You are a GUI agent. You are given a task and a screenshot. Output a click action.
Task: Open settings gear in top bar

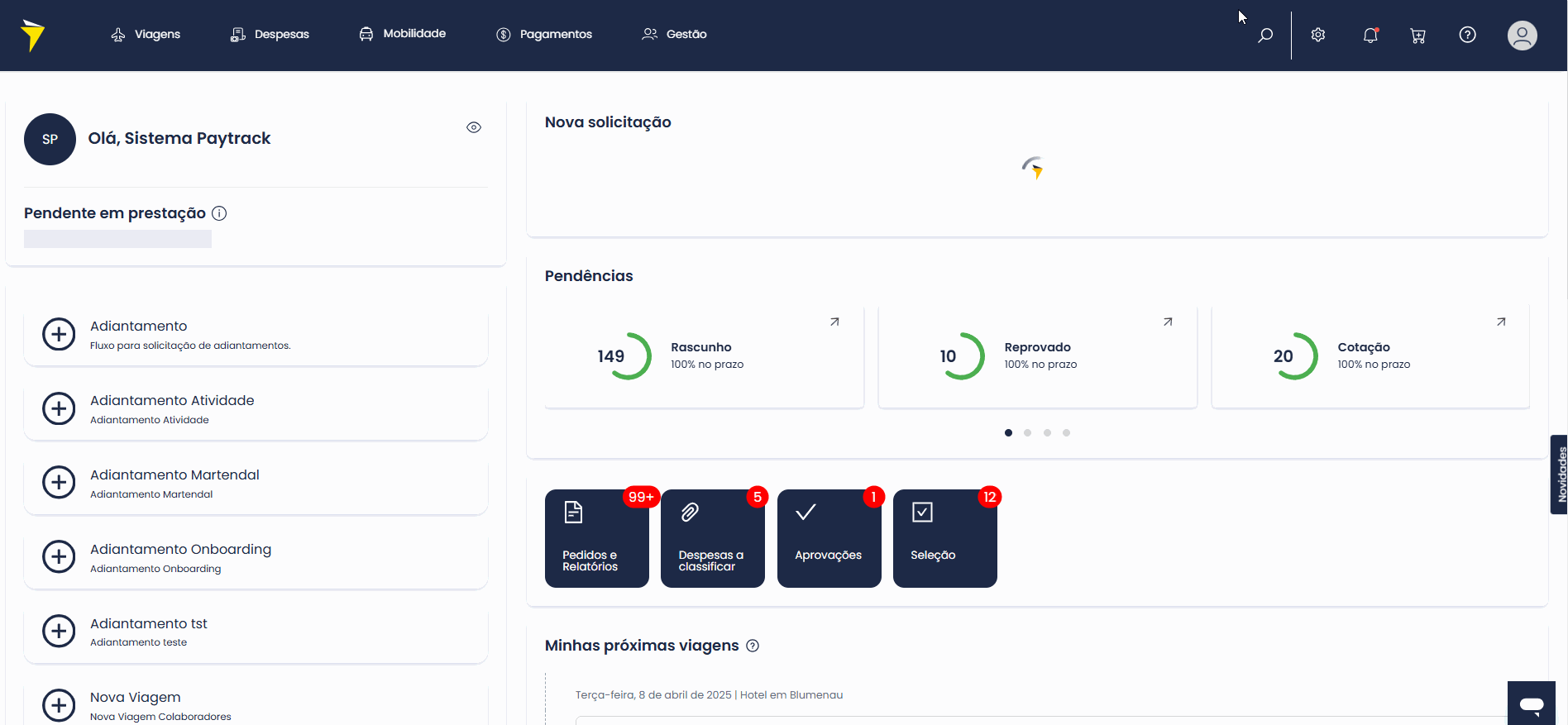coord(1318,35)
